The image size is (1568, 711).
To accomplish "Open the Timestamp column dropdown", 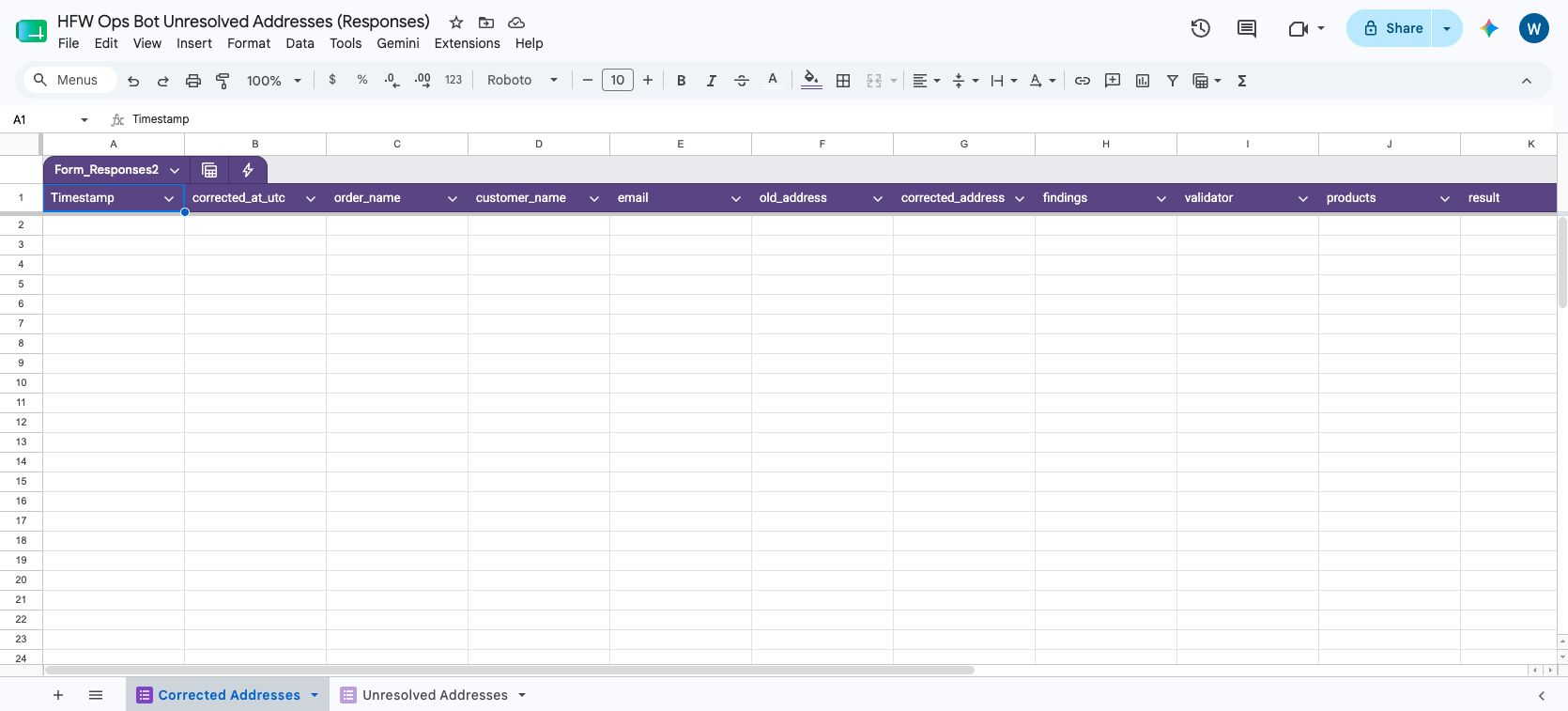I will click(x=169, y=198).
